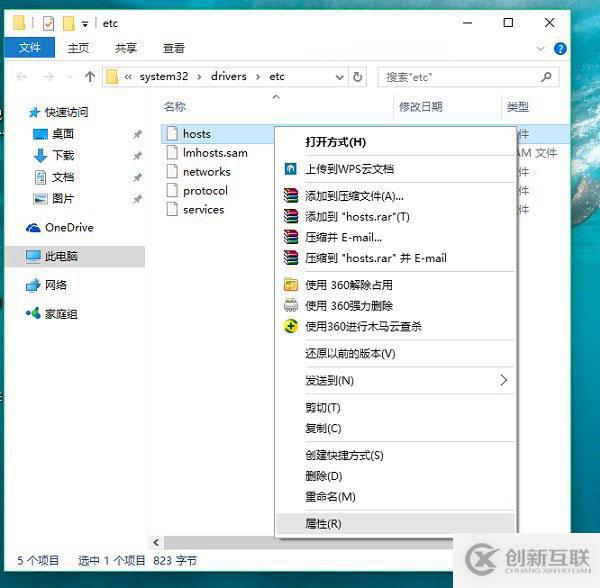Viewport: 600px width, 588px height.
Task: Unpin 桌面 using its pin icon
Action: coord(137,134)
